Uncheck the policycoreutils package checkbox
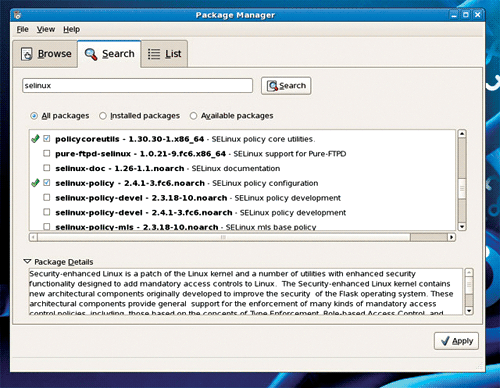 47,139
